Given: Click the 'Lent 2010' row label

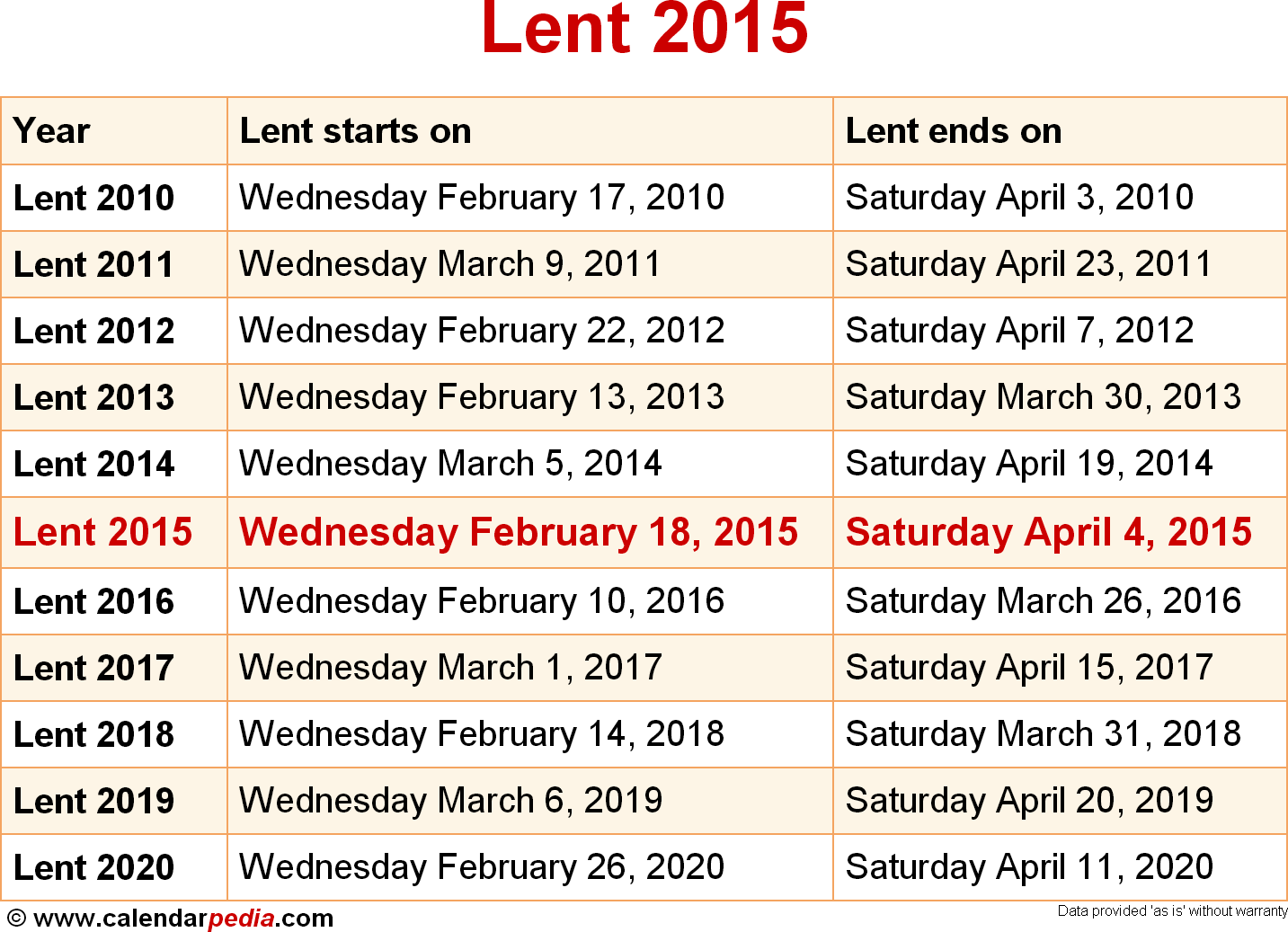Looking at the screenshot, I should tap(94, 198).
